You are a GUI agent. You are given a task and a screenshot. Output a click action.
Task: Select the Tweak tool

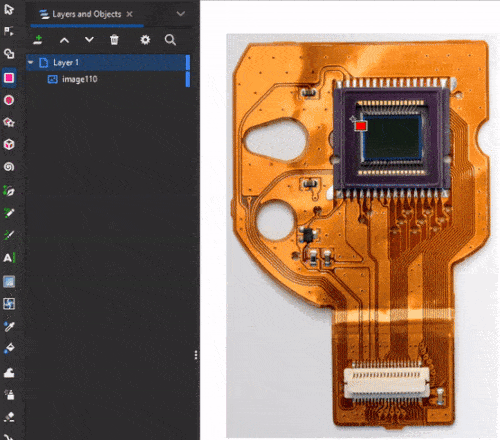9,373
